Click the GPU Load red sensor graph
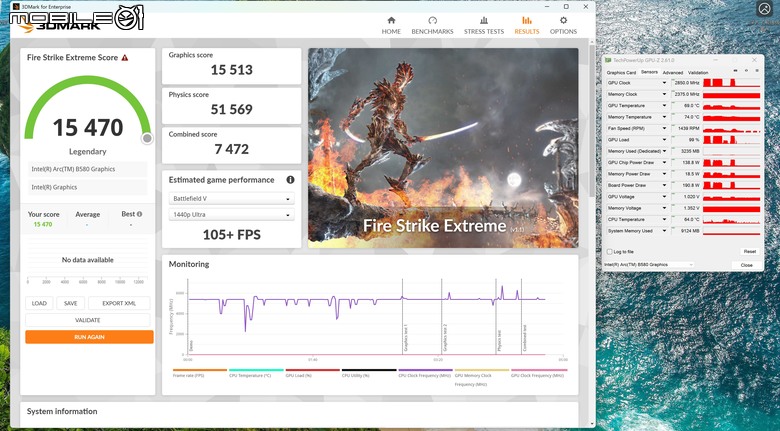The height and width of the screenshot is (431, 780). pos(731,140)
